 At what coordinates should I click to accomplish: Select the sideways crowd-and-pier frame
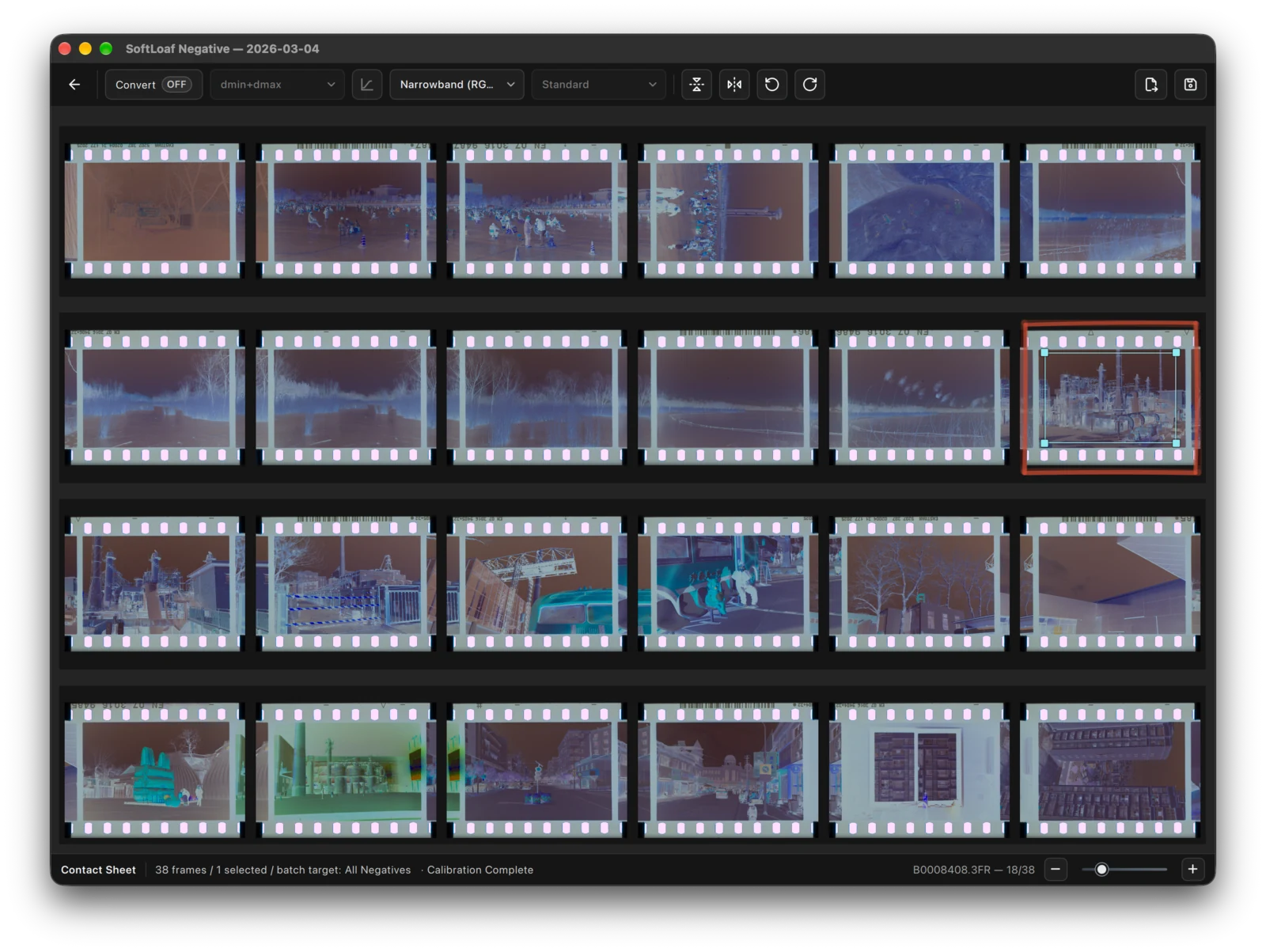coord(728,211)
